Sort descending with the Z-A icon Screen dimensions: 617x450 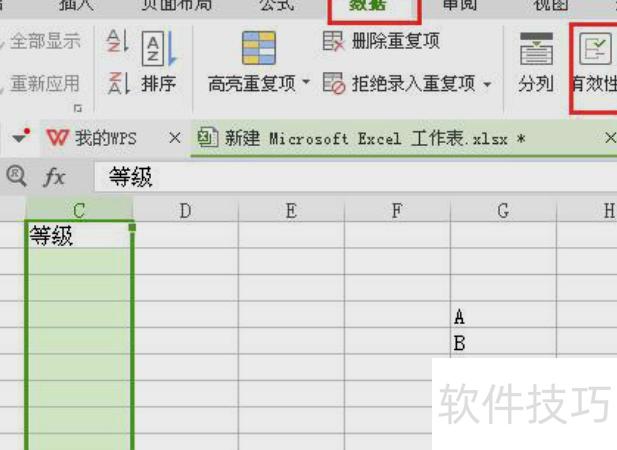pyautogui.click(x=118, y=83)
